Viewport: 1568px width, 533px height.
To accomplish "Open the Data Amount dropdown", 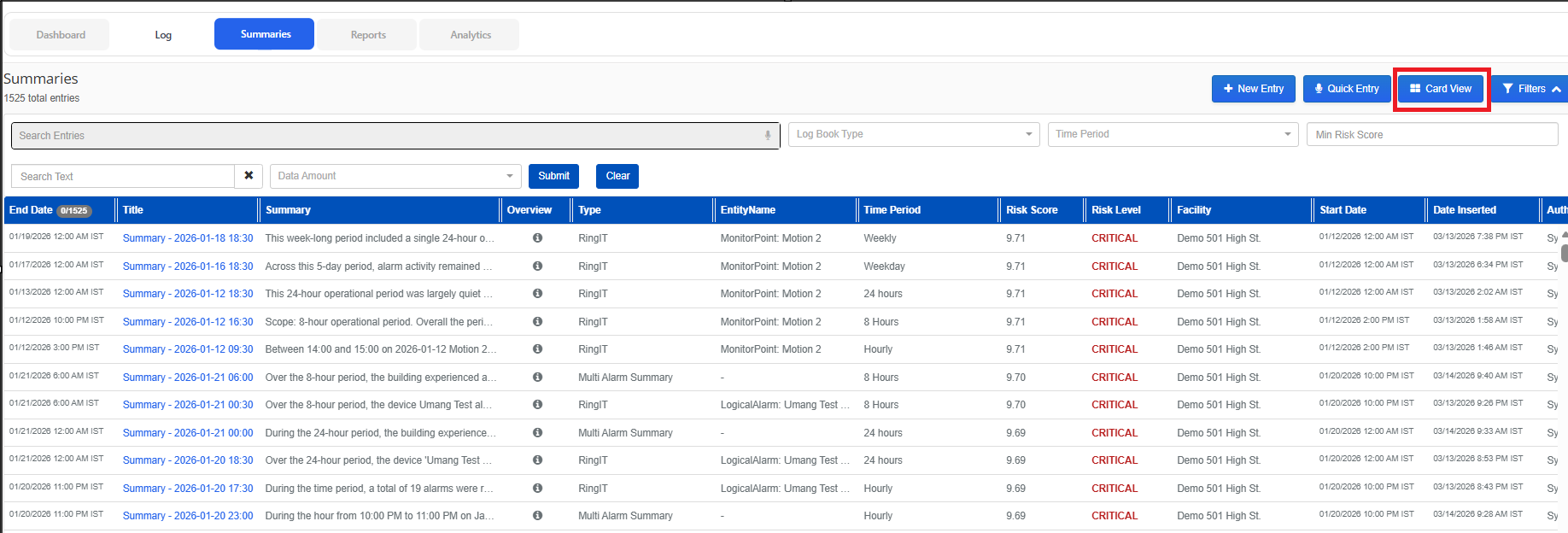I will click(x=395, y=176).
